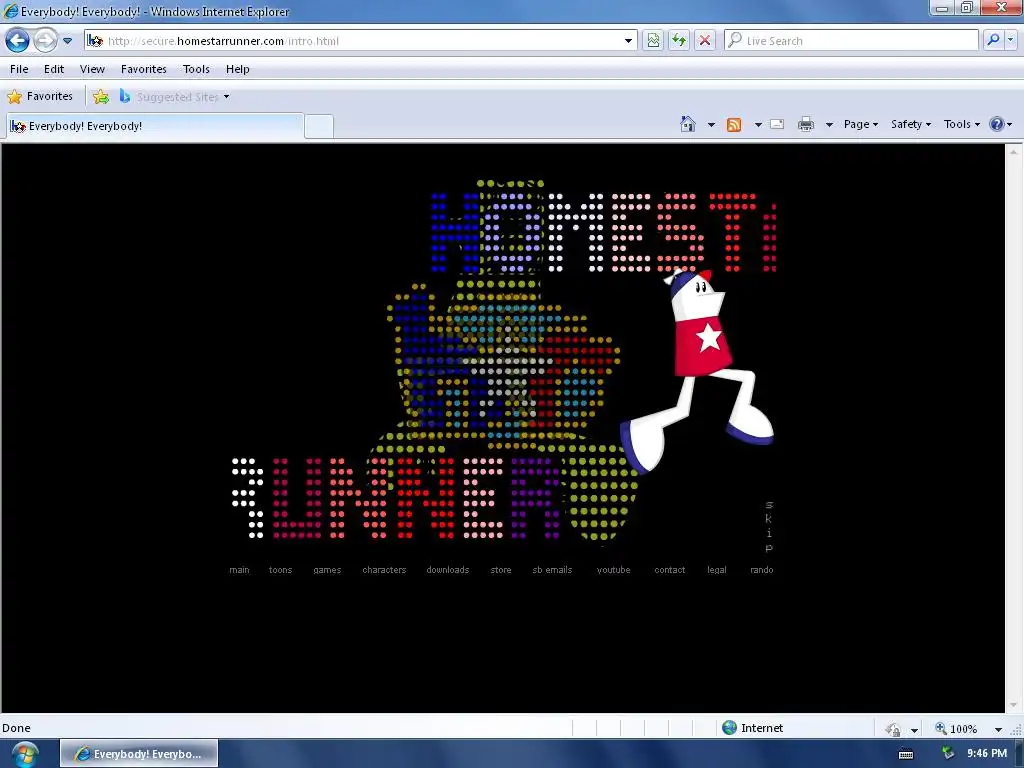1024x768 pixels.
Task: Select the Everybody! Everybody! tab
Action: tap(155, 126)
